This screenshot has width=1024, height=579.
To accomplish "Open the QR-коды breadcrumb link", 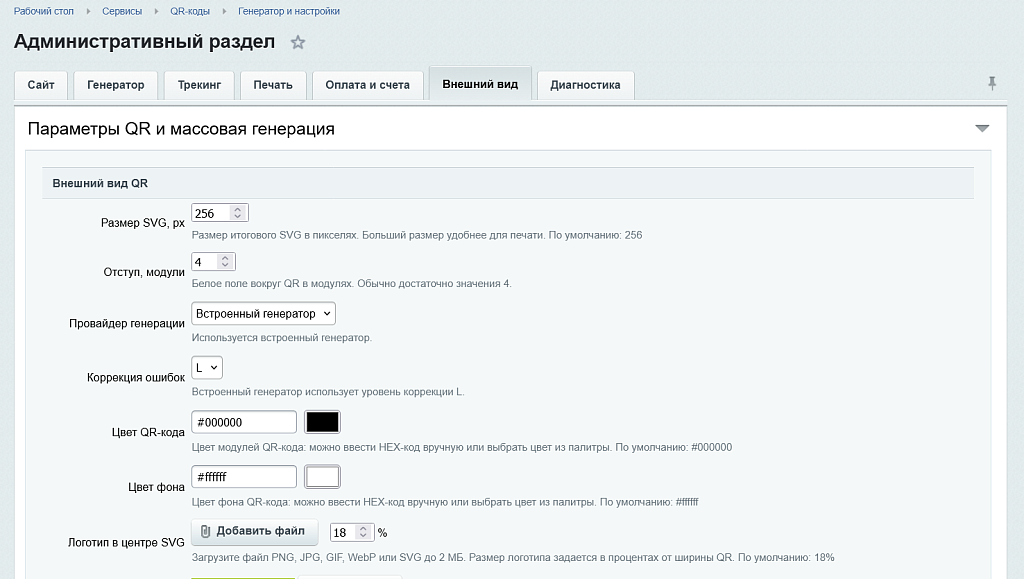I will coord(190,11).
